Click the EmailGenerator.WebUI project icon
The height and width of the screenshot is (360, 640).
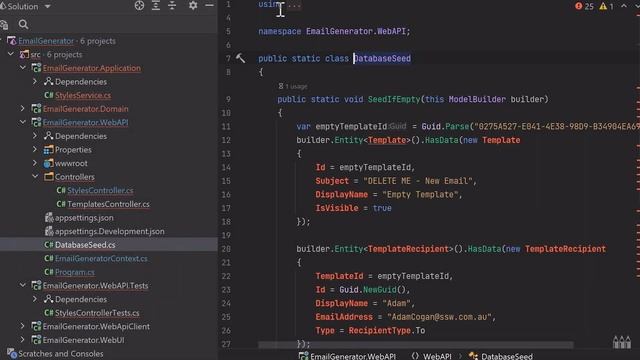pyautogui.click(x=36, y=340)
